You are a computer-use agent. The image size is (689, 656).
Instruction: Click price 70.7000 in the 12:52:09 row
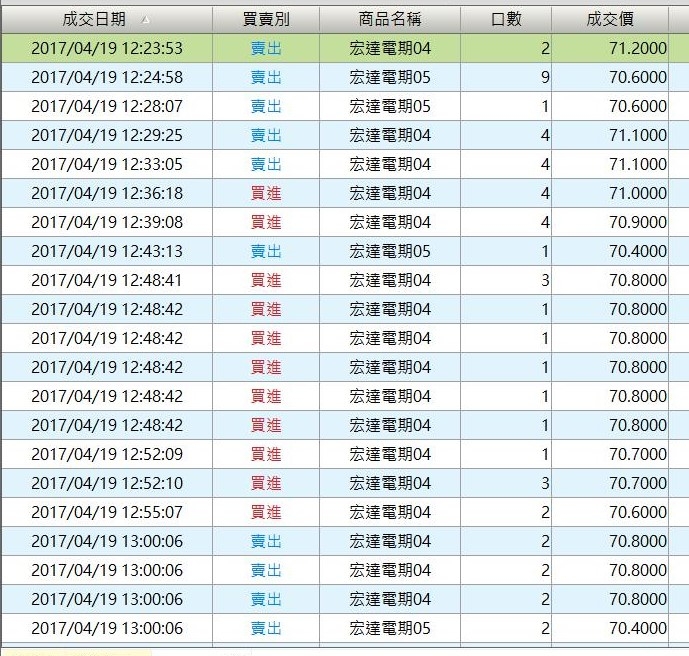[x=638, y=454]
